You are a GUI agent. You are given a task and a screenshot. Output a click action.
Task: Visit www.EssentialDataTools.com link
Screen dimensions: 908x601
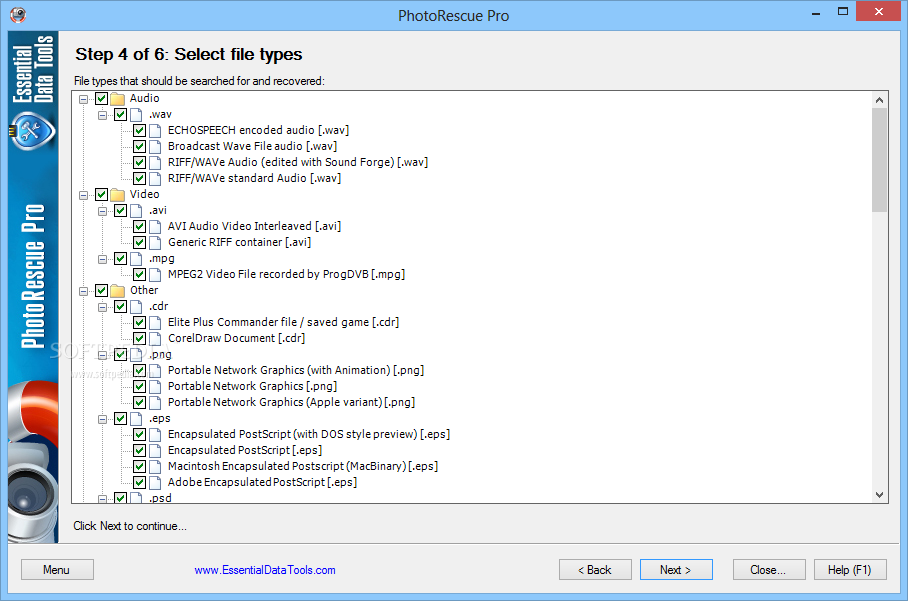(x=265, y=570)
